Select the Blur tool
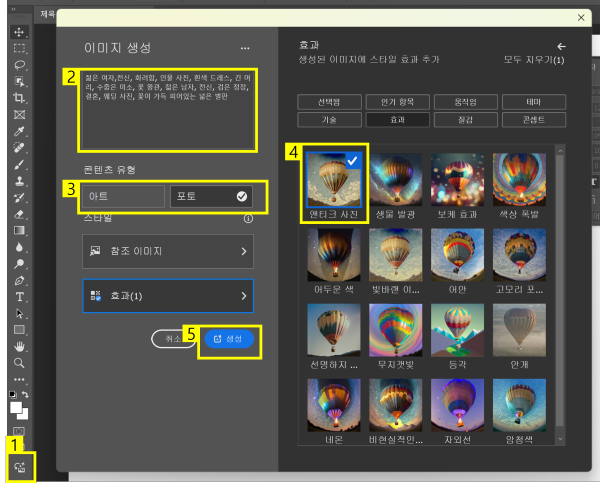The width and height of the screenshot is (600, 483). (19, 247)
